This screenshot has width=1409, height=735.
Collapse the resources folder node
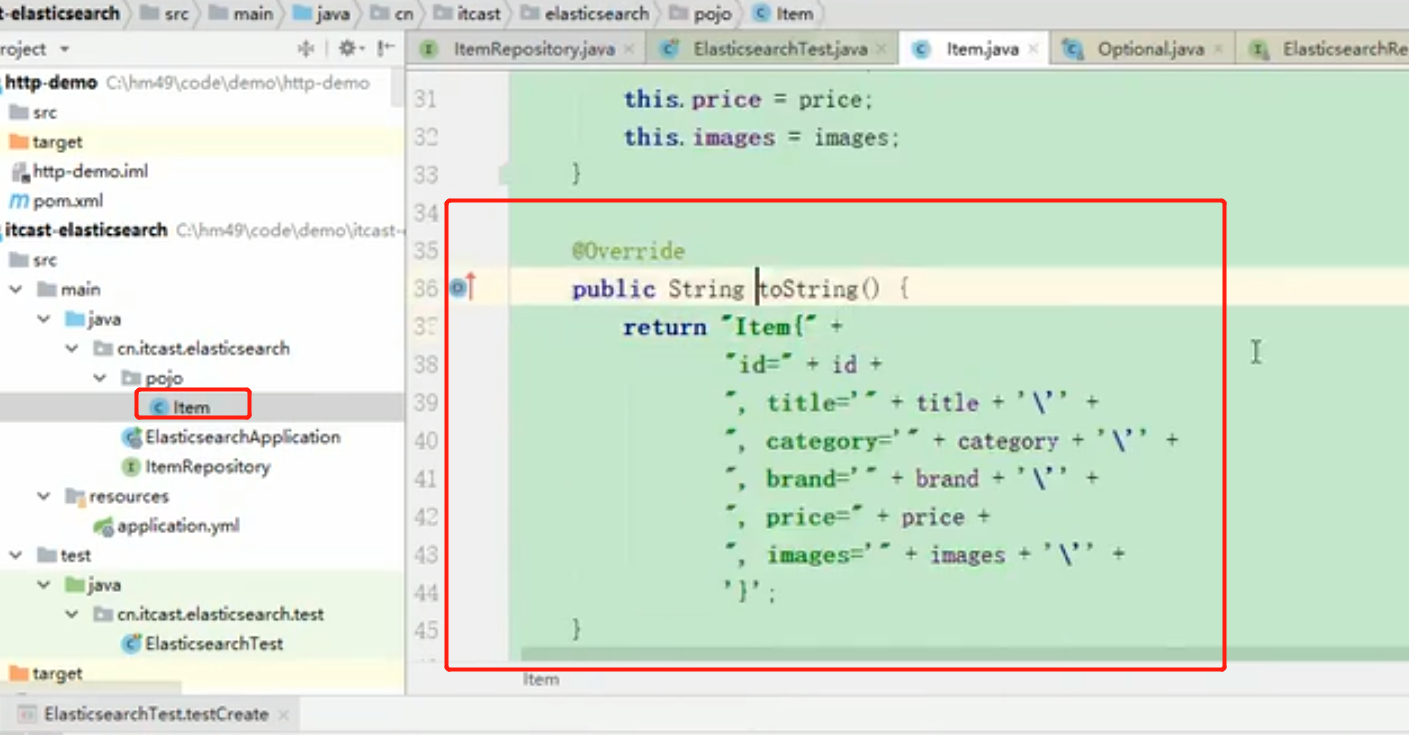(44, 497)
